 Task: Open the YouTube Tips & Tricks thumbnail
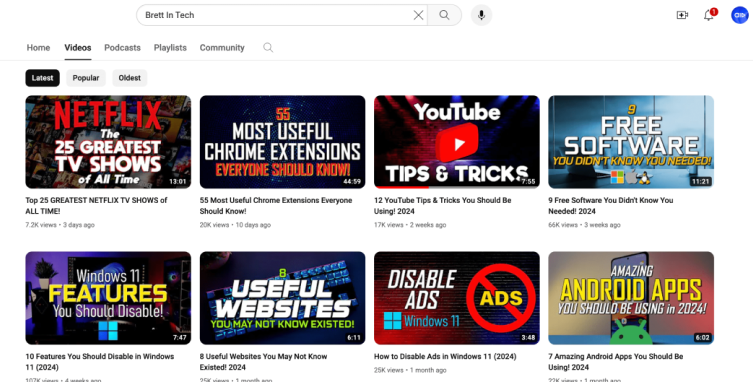pos(457,142)
